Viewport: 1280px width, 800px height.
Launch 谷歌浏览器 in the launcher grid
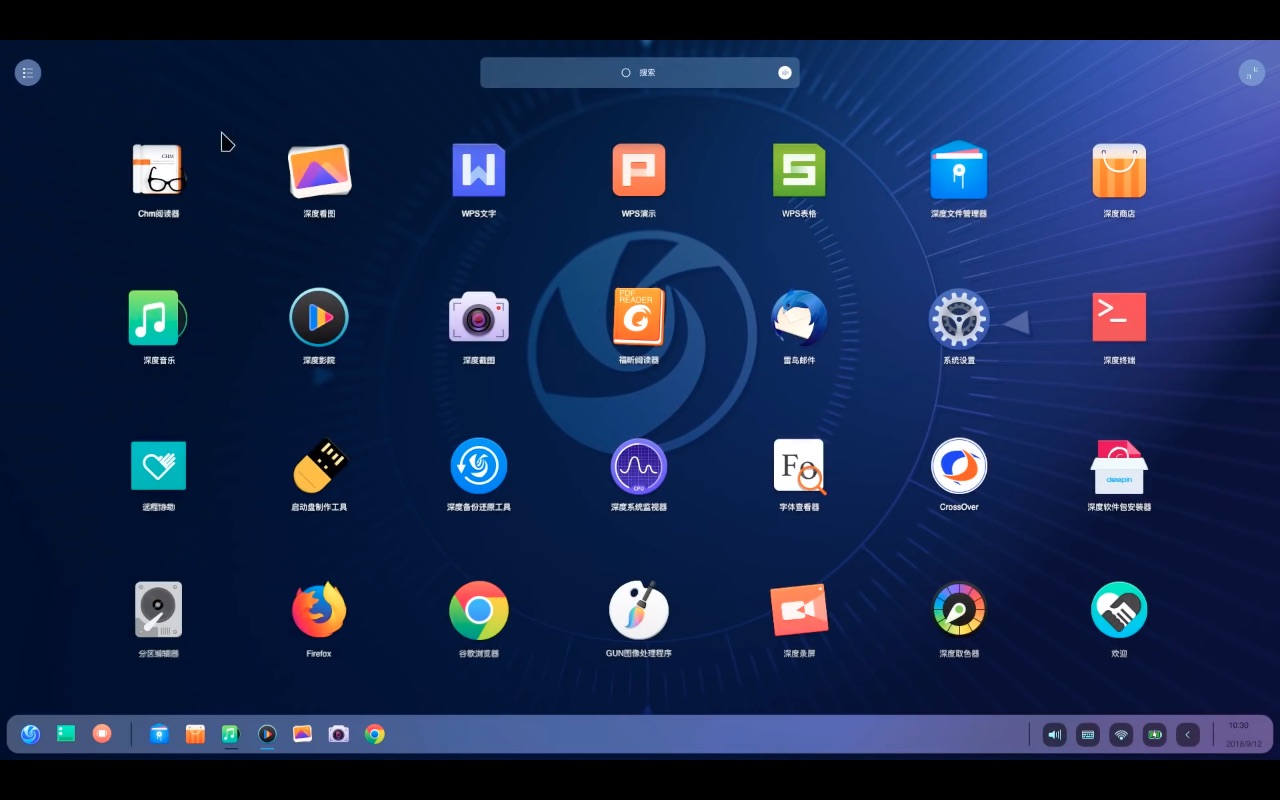coord(479,610)
